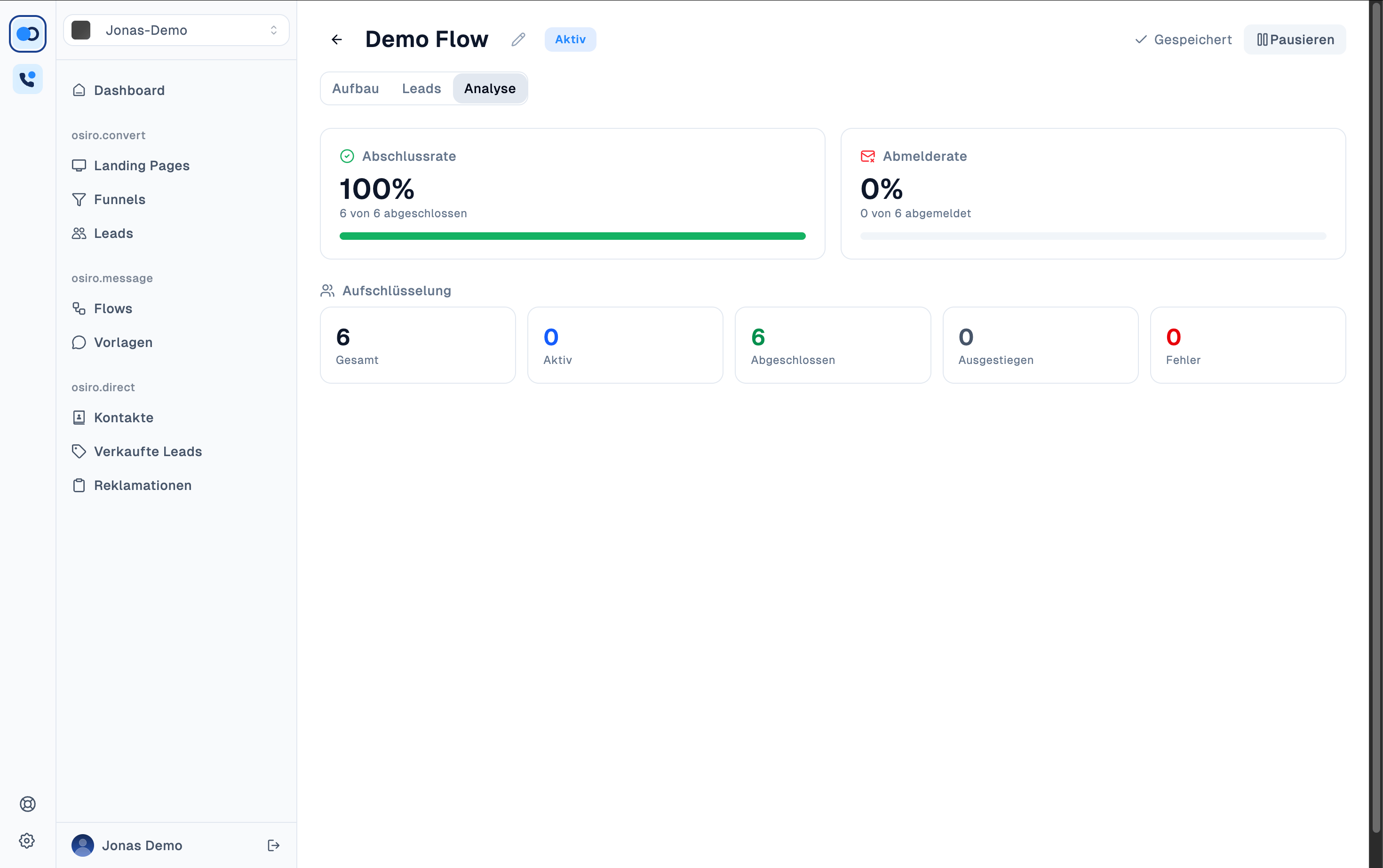The height and width of the screenshot is (868, 1383).
Task: Select the Analyse tab
Action: click(490, 88)
